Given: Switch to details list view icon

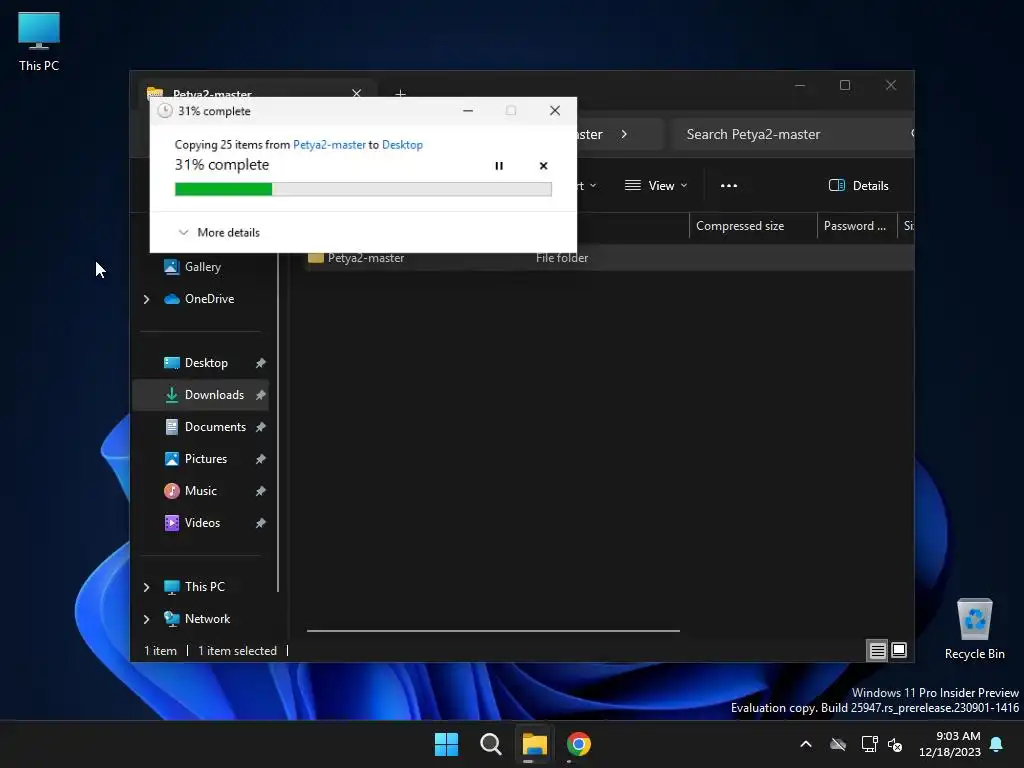Looking at the screenshot, I should tap(877, 650).
